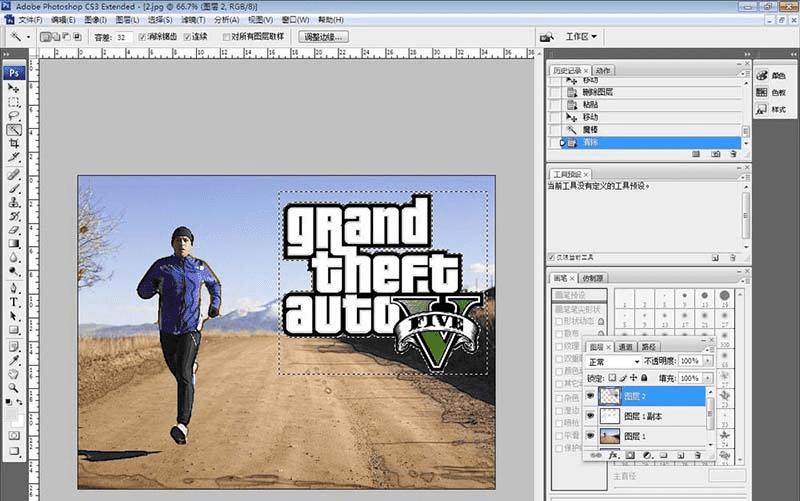Viewport: 800px width, 501px height.
Task: Open tool preset picker arrow in options bar
Action: (28, 37)
